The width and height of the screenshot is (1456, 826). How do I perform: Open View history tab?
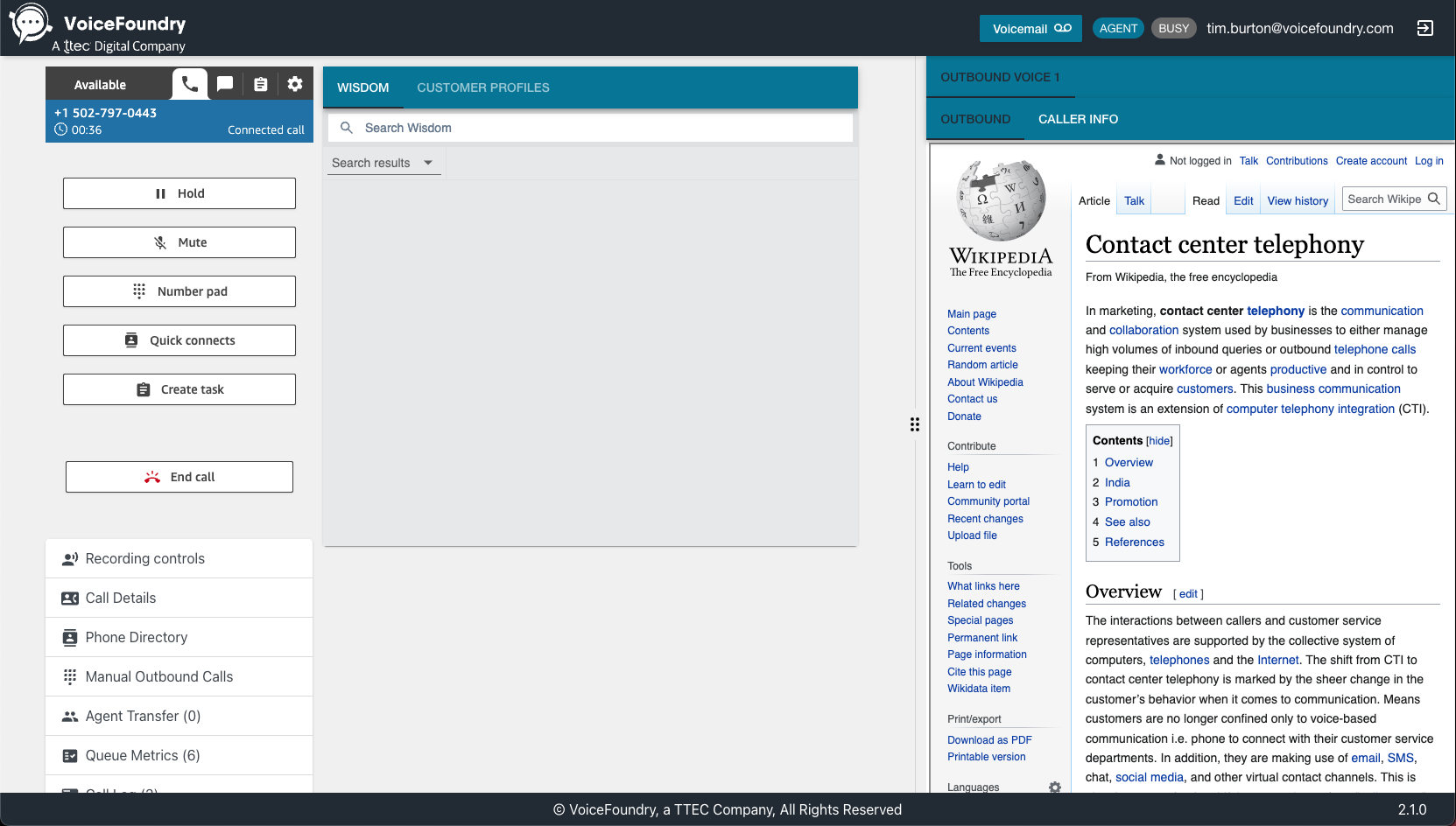tap(1298, 200)
